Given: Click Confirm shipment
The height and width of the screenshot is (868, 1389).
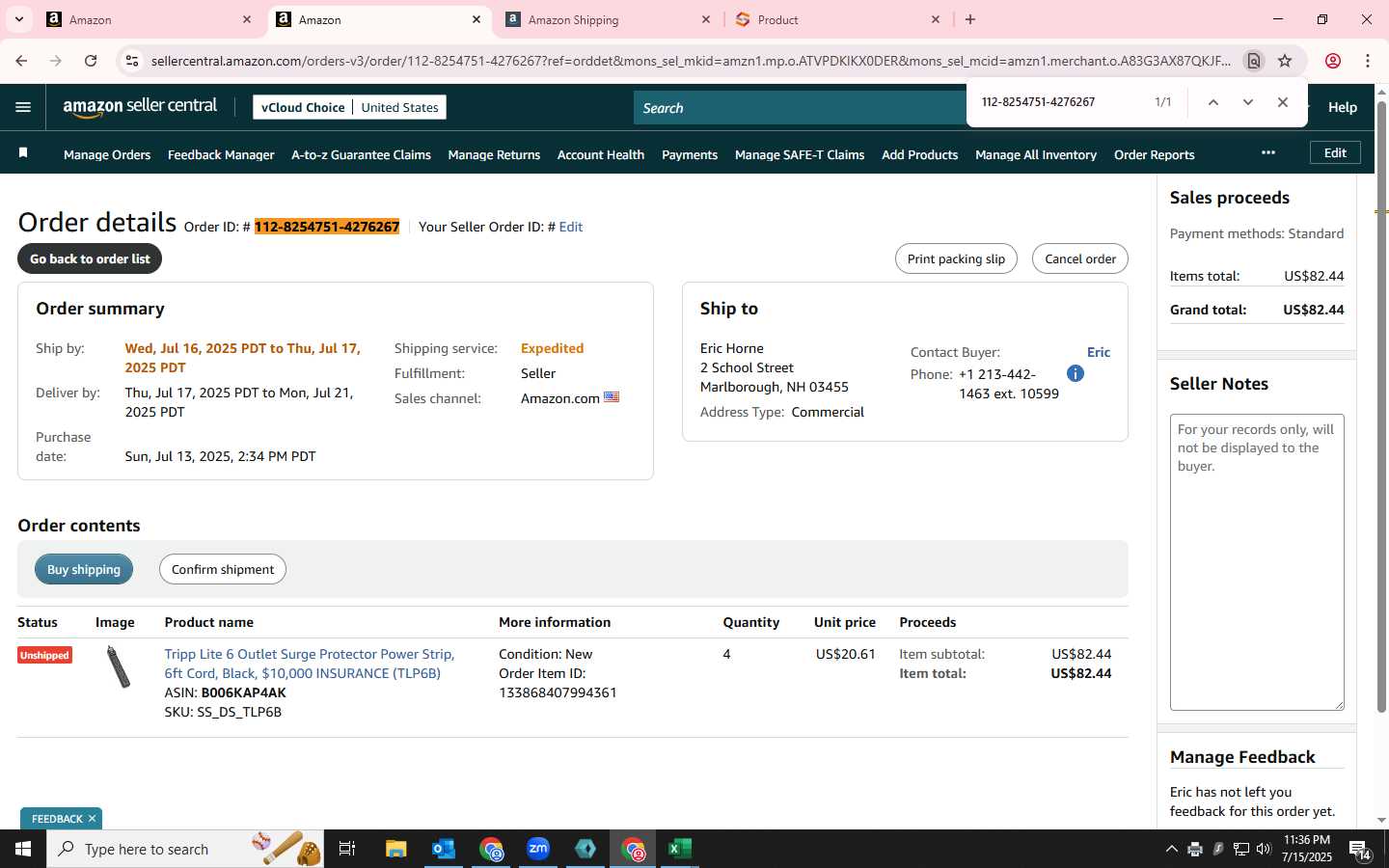Looking at the screenshot, I should click(223, 569).
